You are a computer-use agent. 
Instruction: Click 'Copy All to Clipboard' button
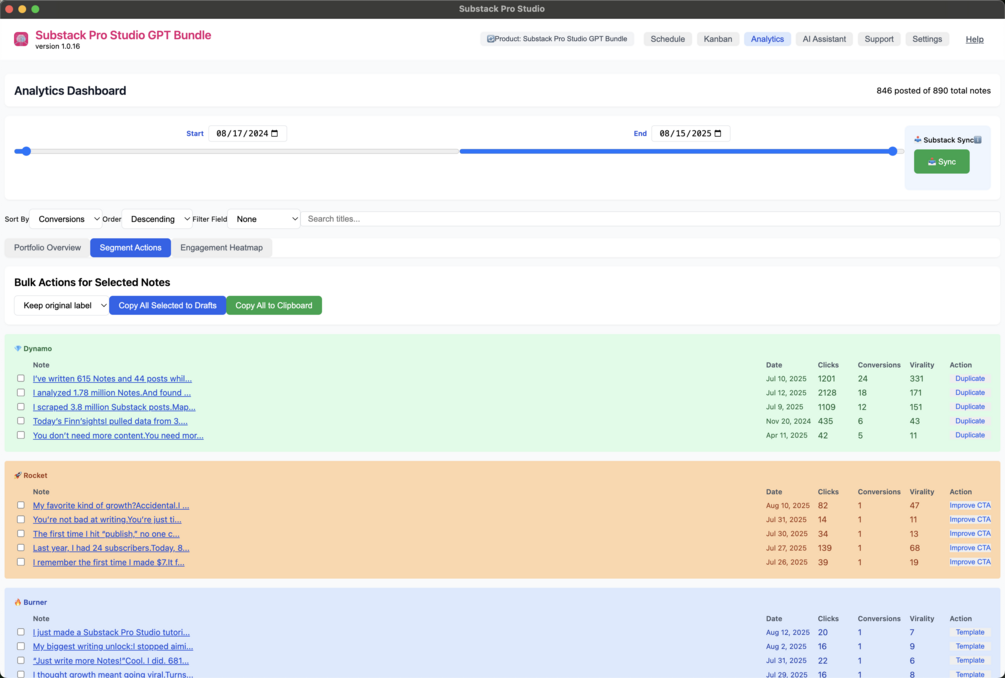point(274,306)
